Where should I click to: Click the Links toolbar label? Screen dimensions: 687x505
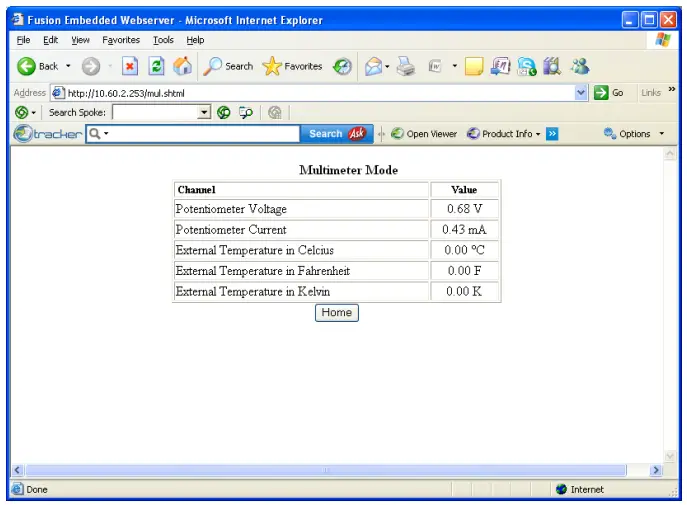coord(651,93)
